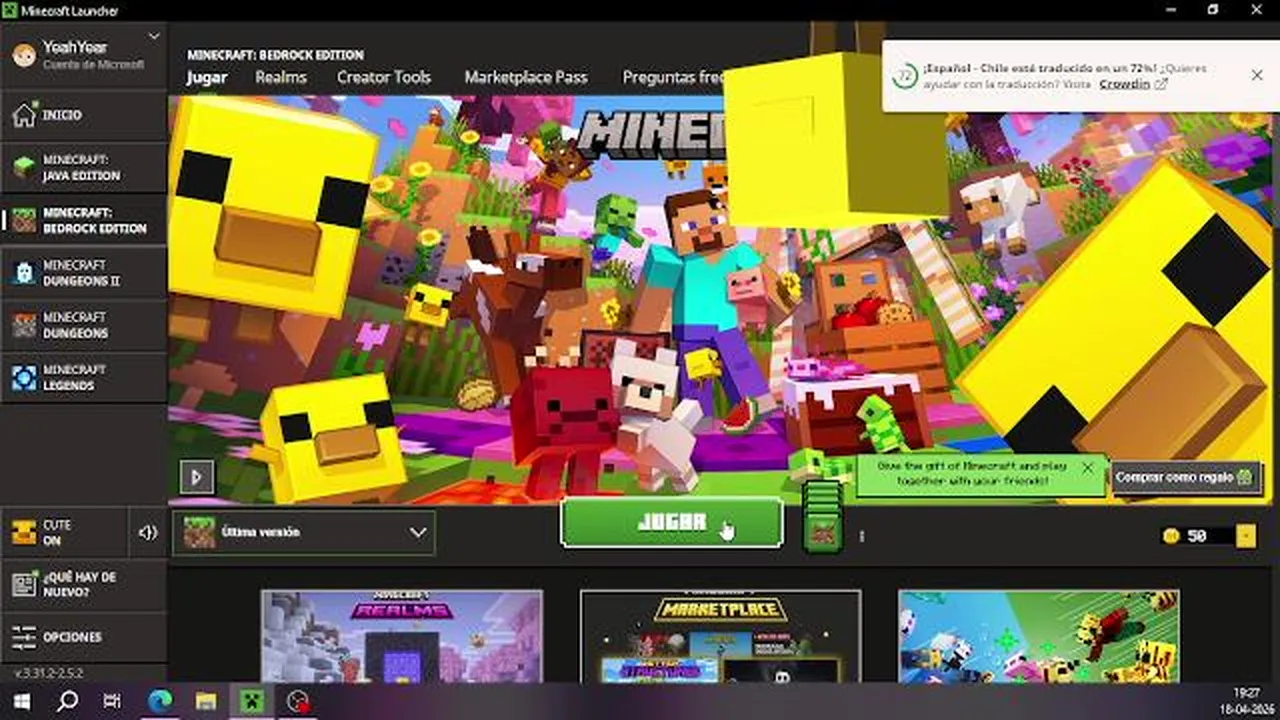Switch to the Jugar tab
This screenshot has width=1280, height=720.
point(207,77)
